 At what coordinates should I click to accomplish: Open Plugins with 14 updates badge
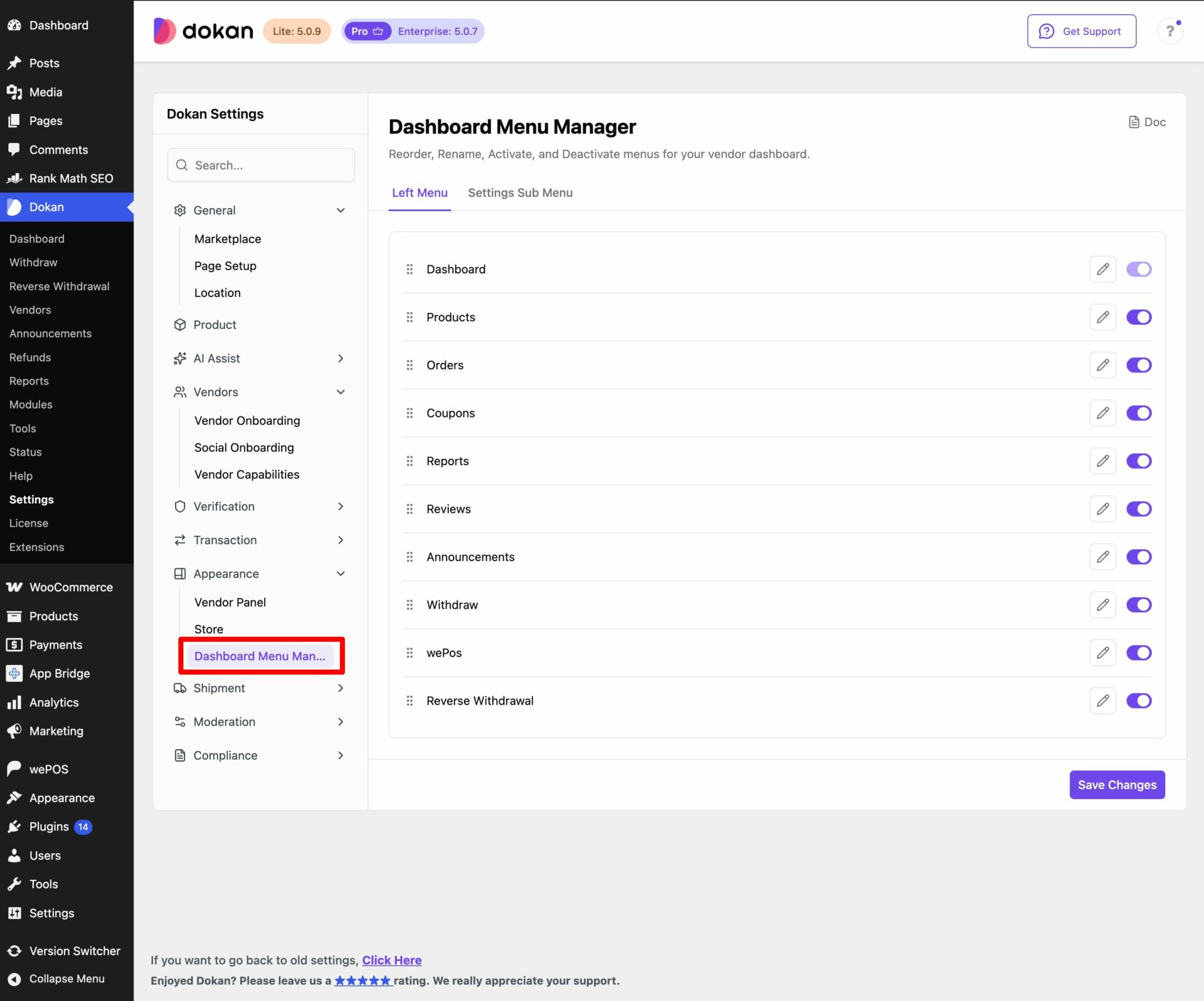click(66, 827)
